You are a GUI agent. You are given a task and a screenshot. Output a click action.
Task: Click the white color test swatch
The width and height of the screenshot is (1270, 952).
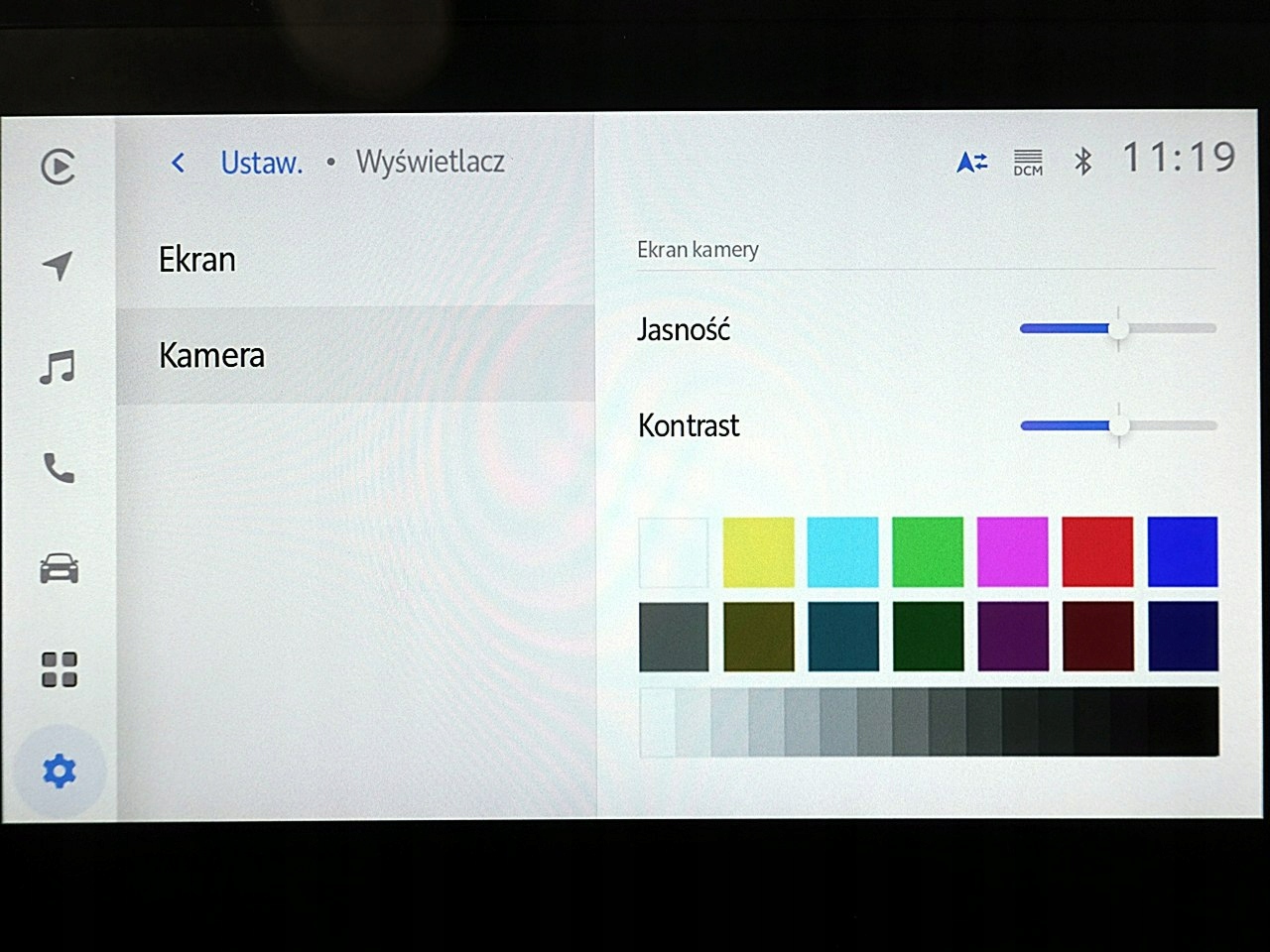point(674,551)
